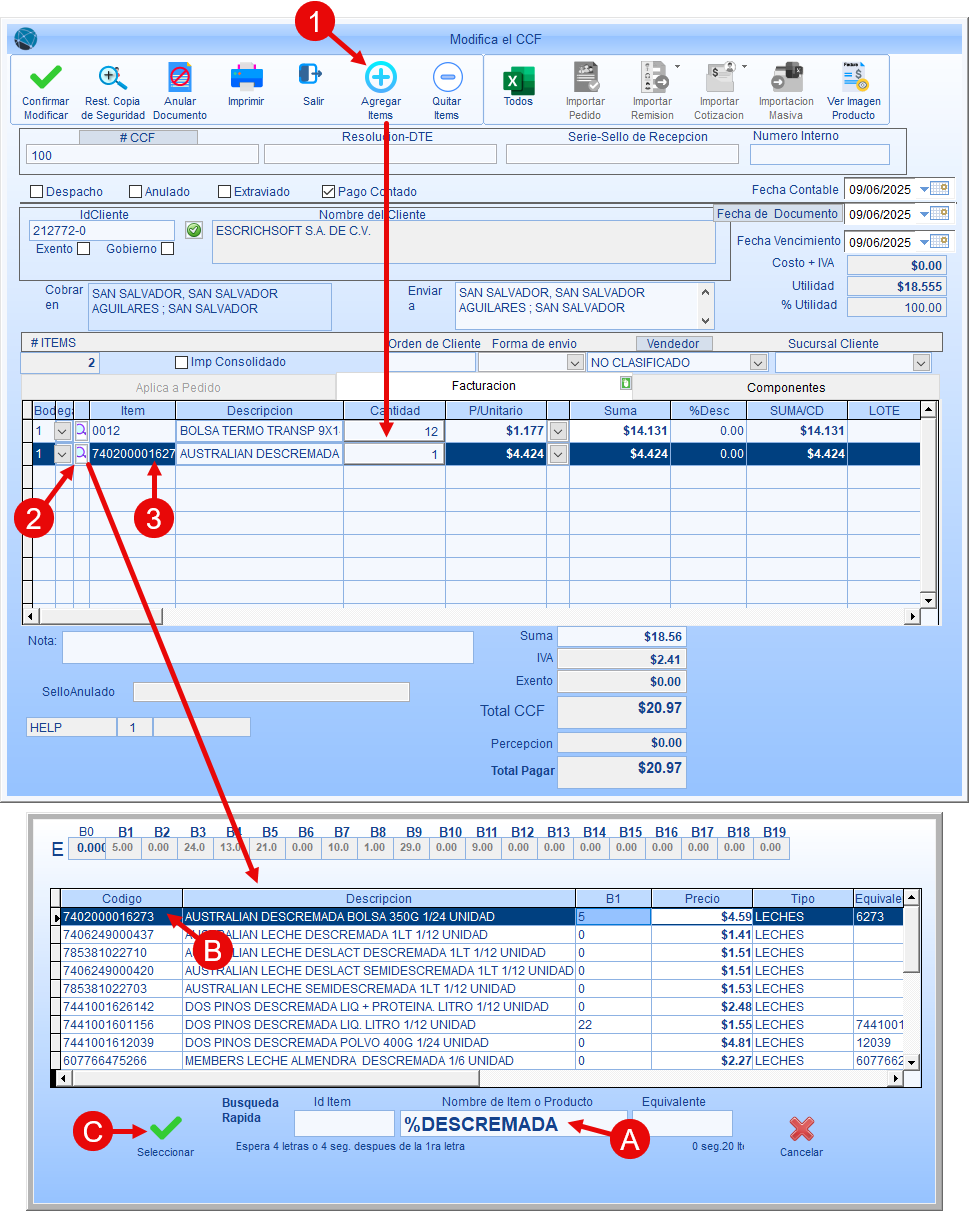The width and height of the screenshot is (969, 1211).
Task: Open calendar picker for Fecha Contable
Action: pos(938,188)
